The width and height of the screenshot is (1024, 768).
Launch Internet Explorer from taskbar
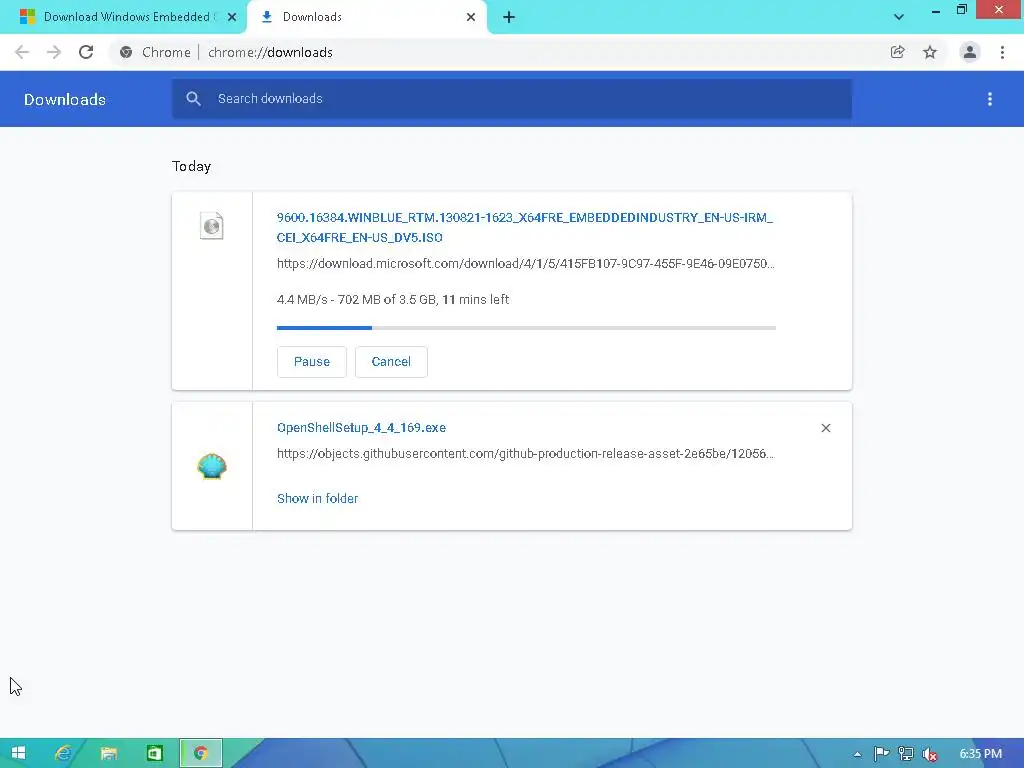(63, 753)
